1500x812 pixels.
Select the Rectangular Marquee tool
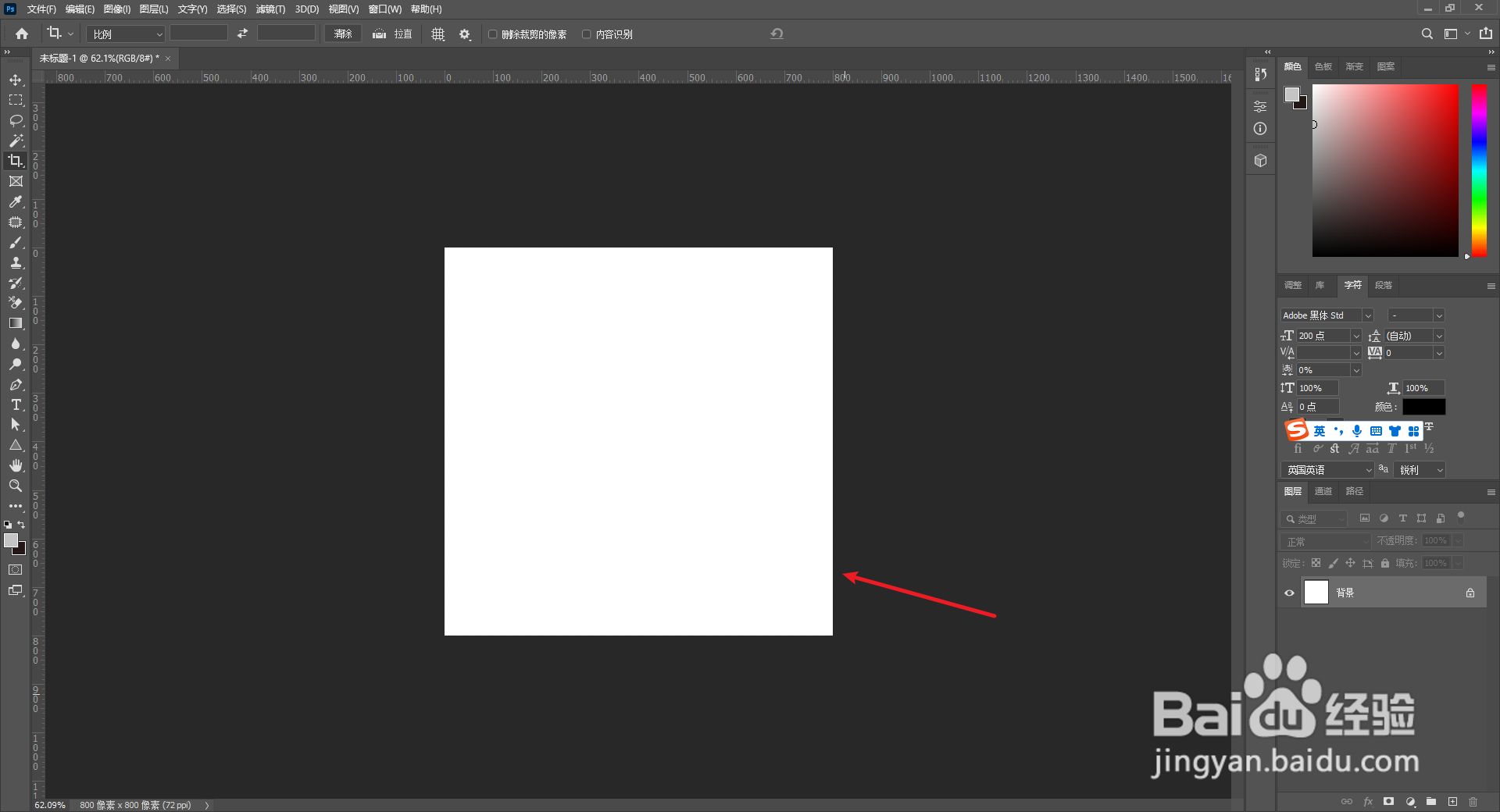click(x=16, y=100)
